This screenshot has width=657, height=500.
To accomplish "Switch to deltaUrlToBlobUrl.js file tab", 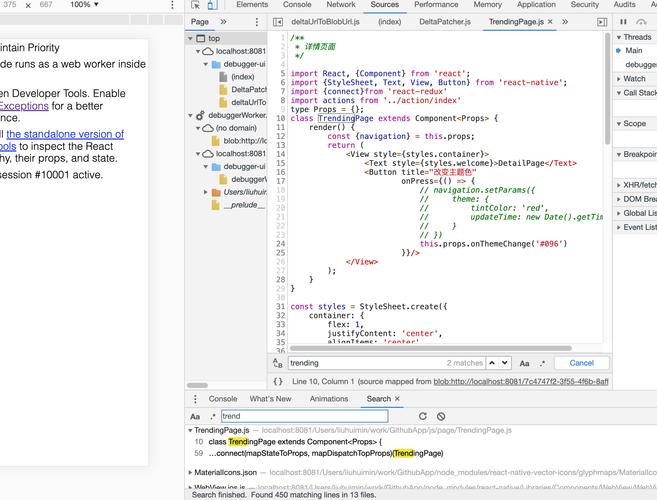I will click(325, 22).
